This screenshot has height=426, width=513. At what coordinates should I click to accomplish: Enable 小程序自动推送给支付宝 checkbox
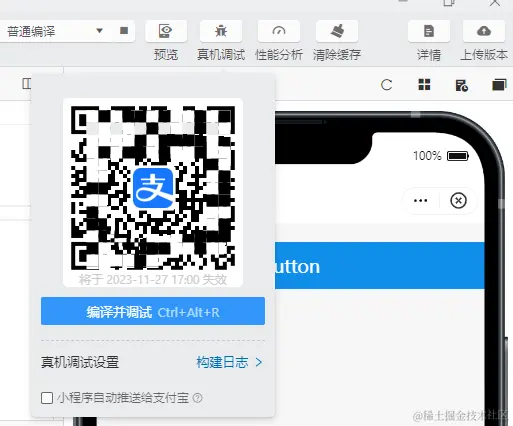(x=47, y=398)
